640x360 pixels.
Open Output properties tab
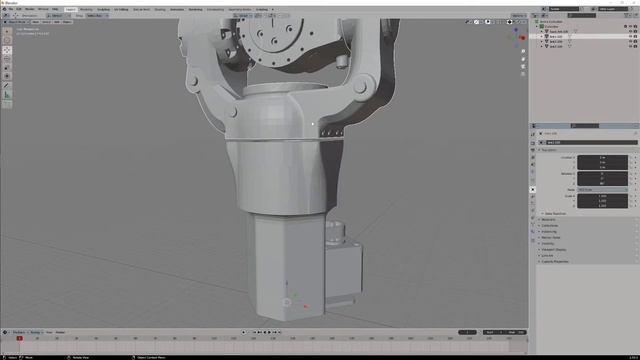[x=533, y=150]
